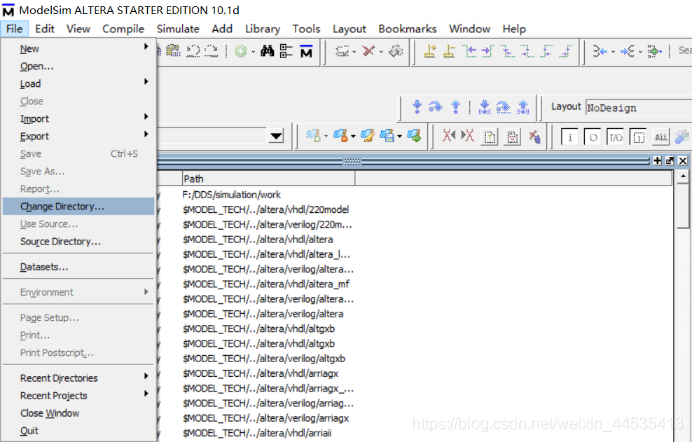Click the Insert Cursor yellow icon
The image size is (693, 442).
(430, 51)
